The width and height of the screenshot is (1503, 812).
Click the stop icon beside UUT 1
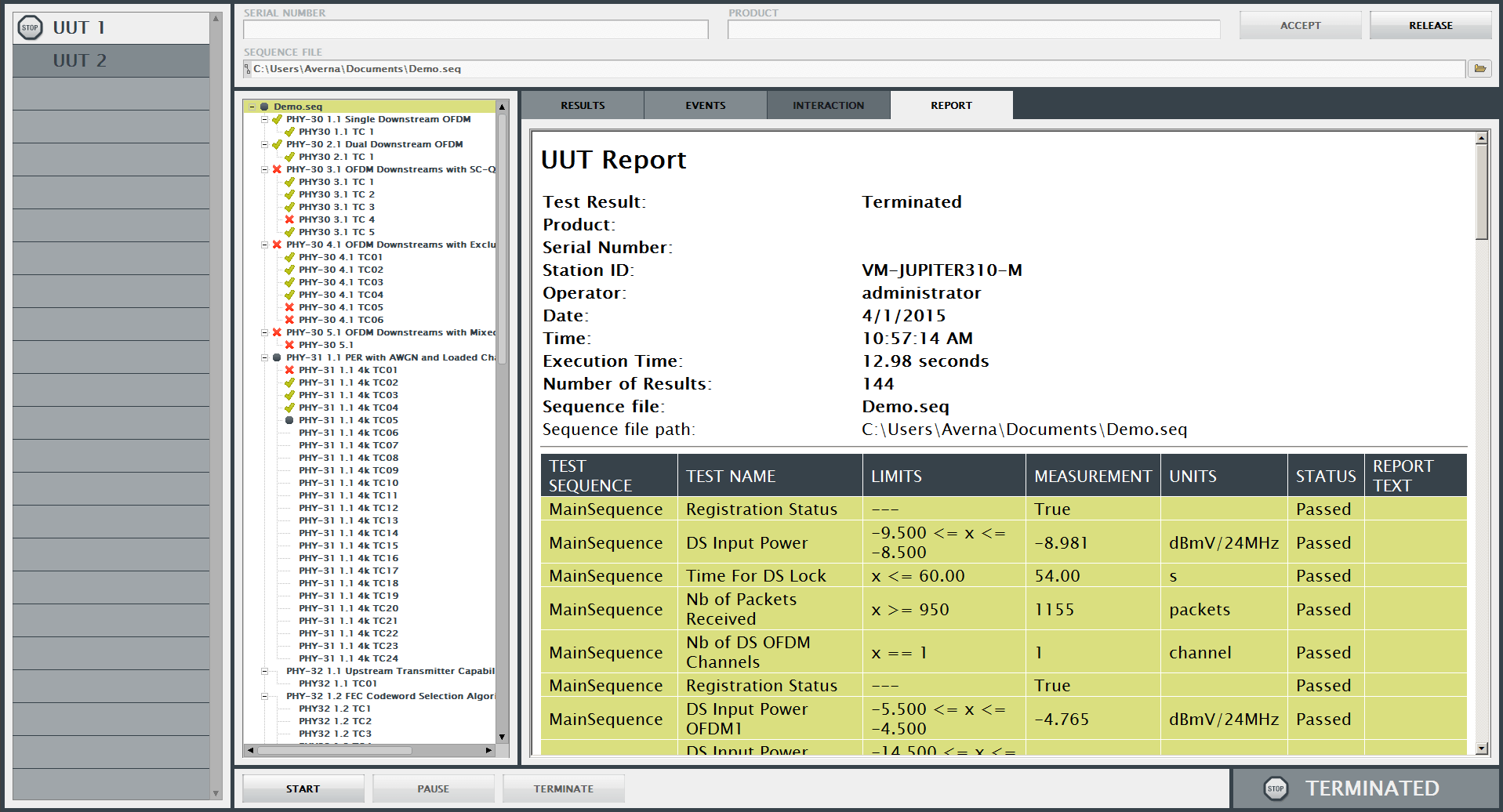coord(30,28)
